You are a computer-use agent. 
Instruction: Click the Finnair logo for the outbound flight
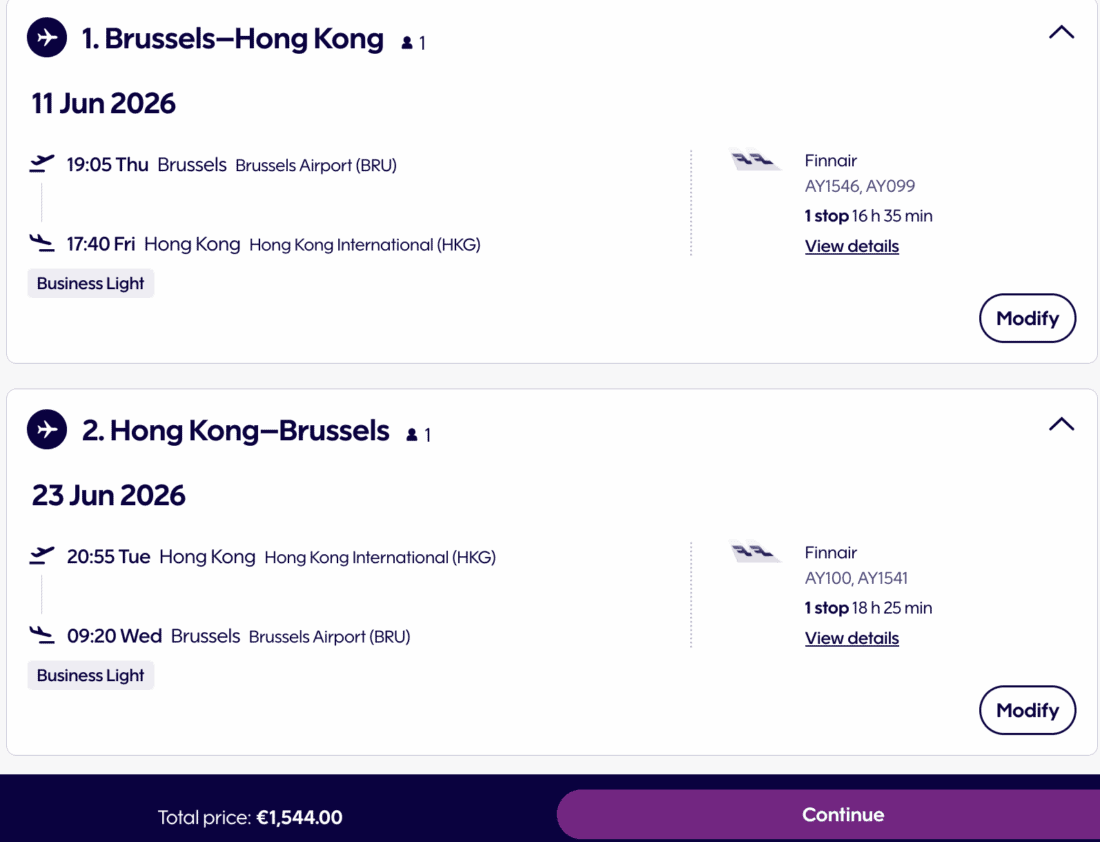click(x=755, y=160)
